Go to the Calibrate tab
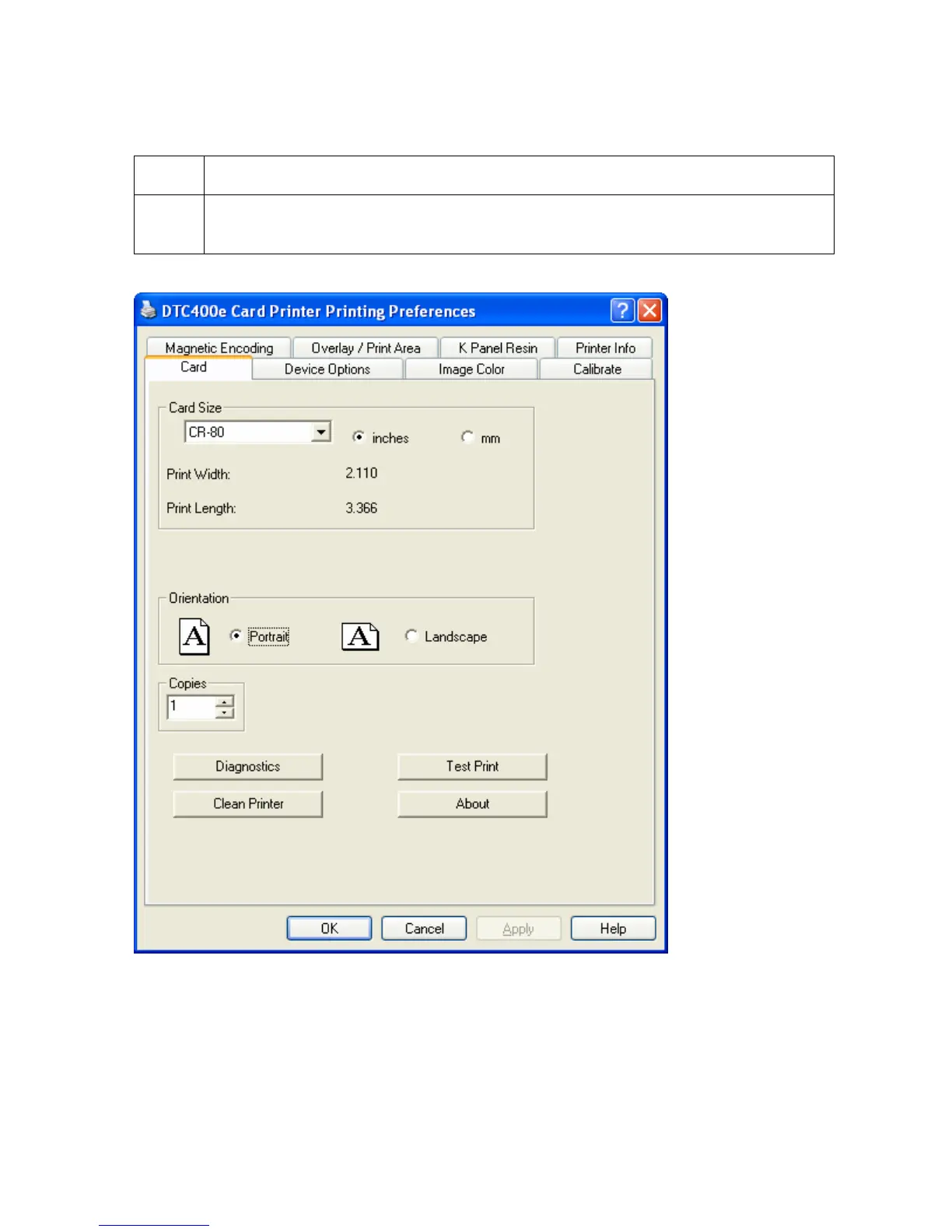The width and height of the screenshot is (952, 1232). coord(597,369)
